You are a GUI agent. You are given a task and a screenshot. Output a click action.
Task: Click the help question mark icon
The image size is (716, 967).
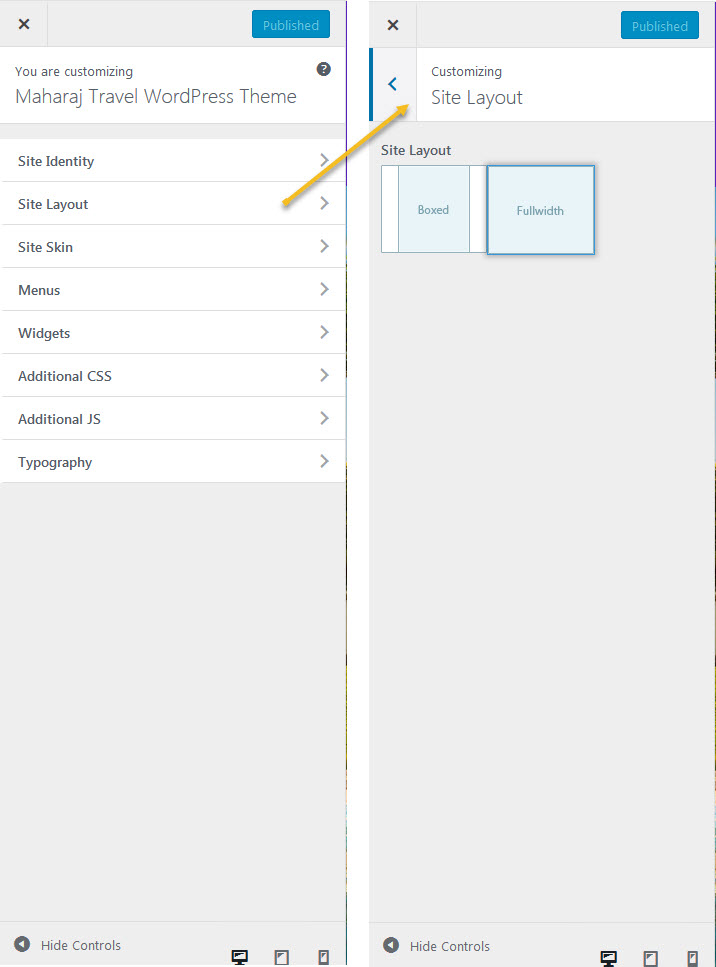click(x=324, y=69)
